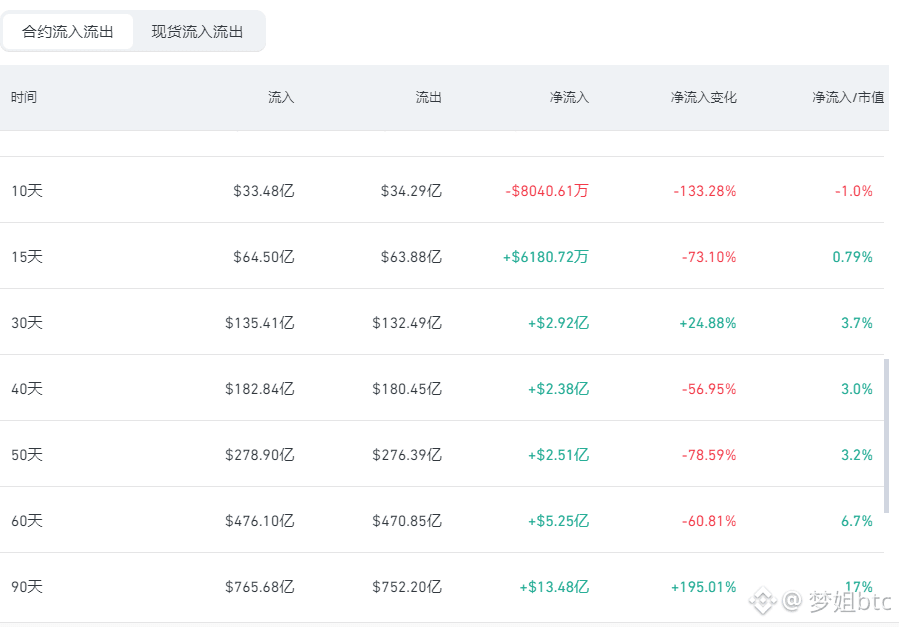Sort by the 净流入变化 column header
The image size is (899, 627).
[703, 97]
